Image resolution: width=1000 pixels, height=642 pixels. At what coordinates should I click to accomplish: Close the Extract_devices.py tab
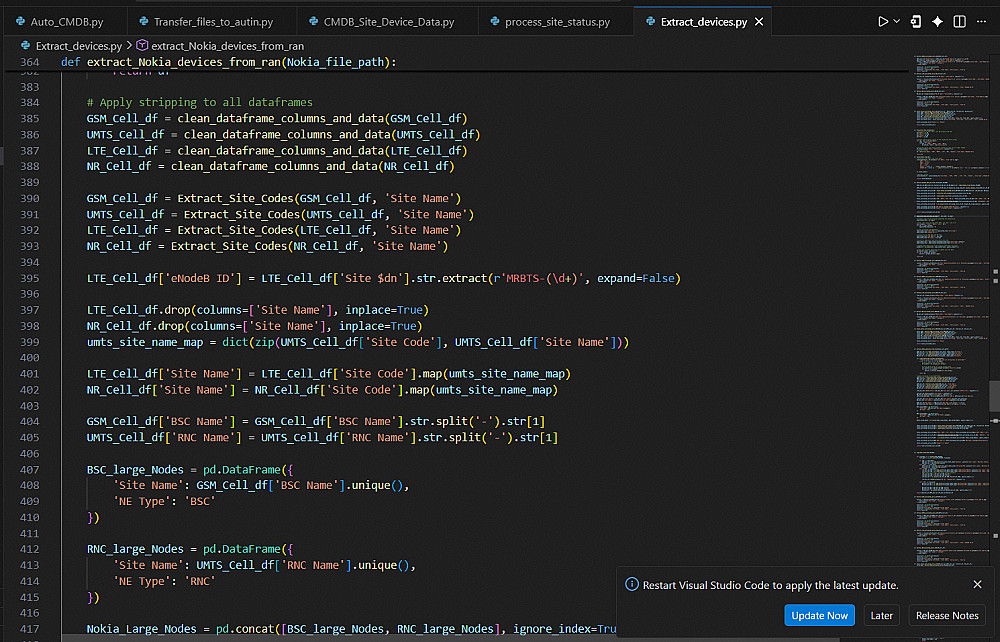759,22
